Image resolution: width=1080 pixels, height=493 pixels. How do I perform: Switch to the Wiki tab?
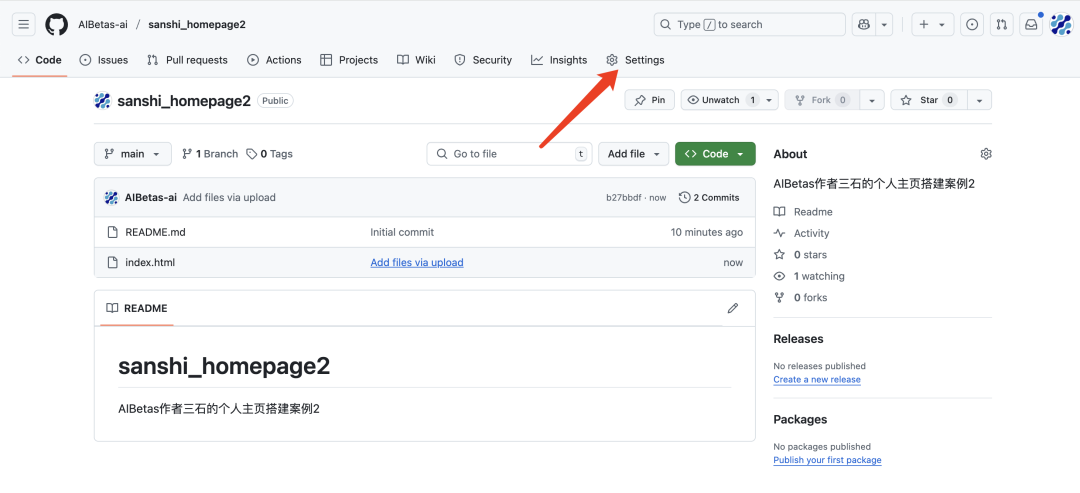pos(417,60)
